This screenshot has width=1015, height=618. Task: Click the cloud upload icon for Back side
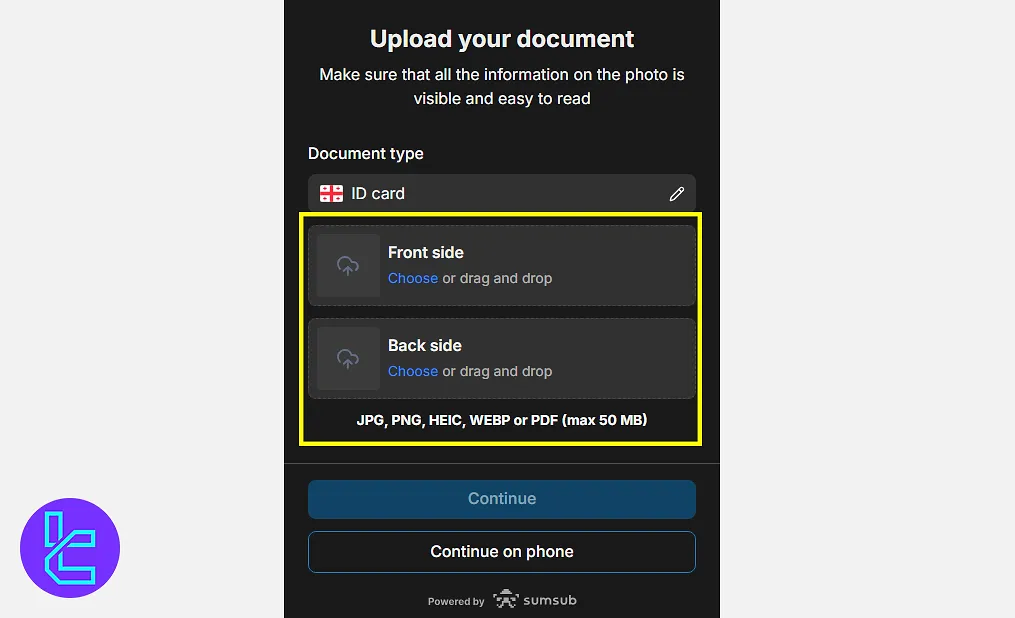pos(348,359)
